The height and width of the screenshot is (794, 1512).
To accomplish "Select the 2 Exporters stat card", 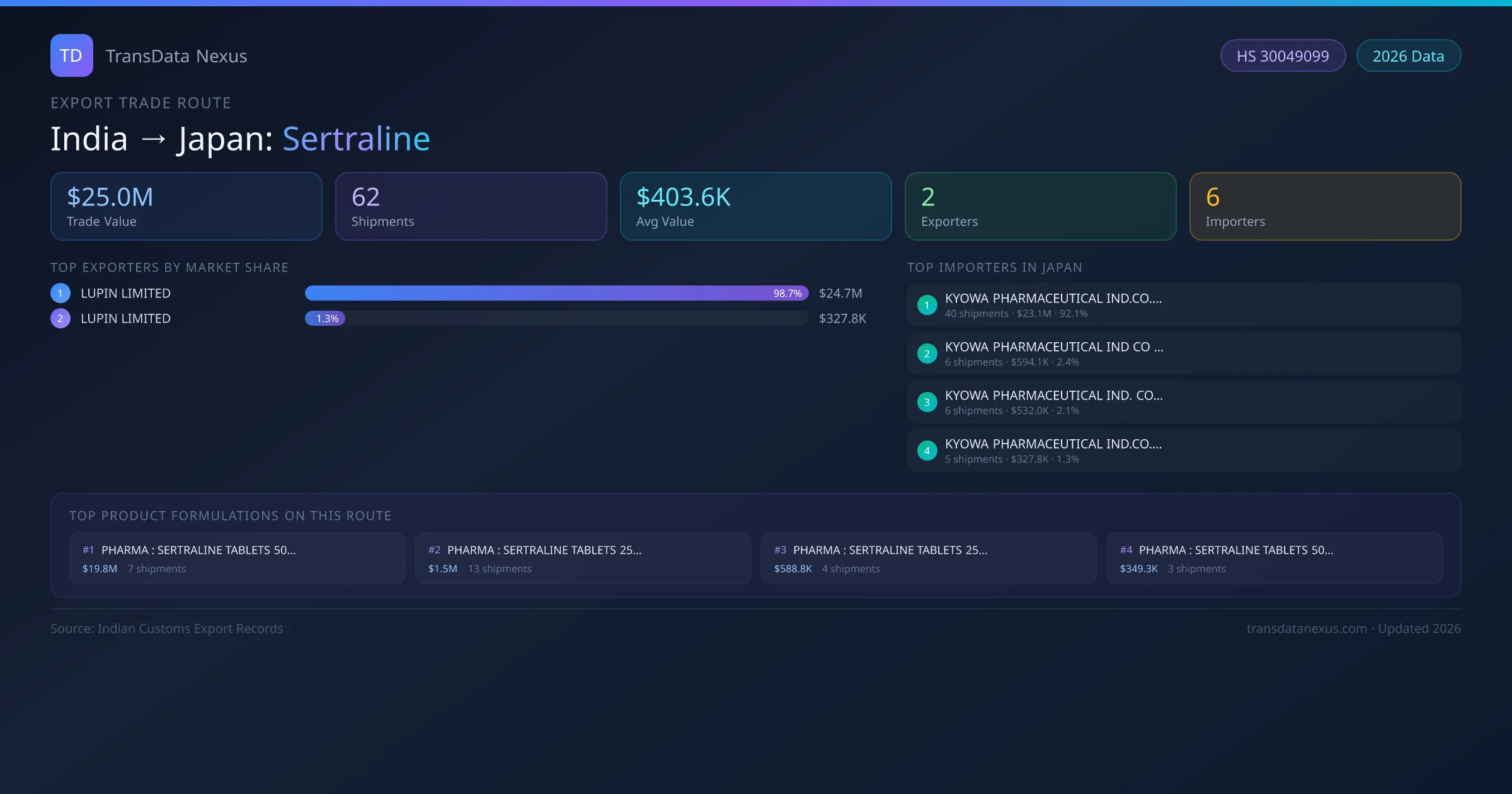I will point(1040,206).
